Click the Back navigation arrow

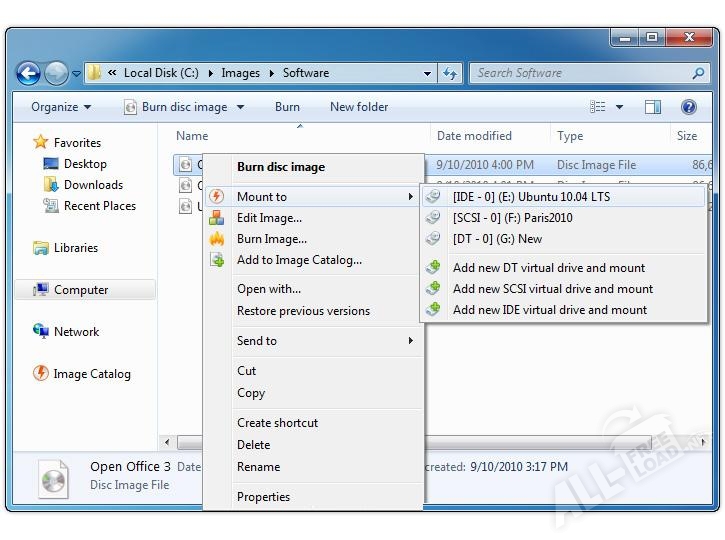click(28, 73)
